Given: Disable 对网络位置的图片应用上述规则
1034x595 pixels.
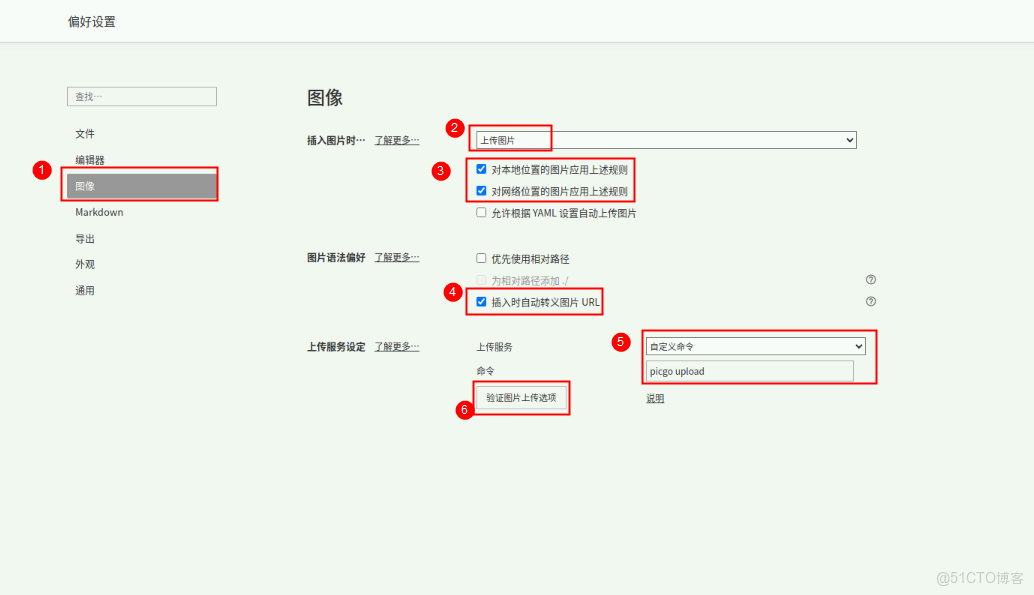Looking at the screenshot, I should [x=481, y=190].
